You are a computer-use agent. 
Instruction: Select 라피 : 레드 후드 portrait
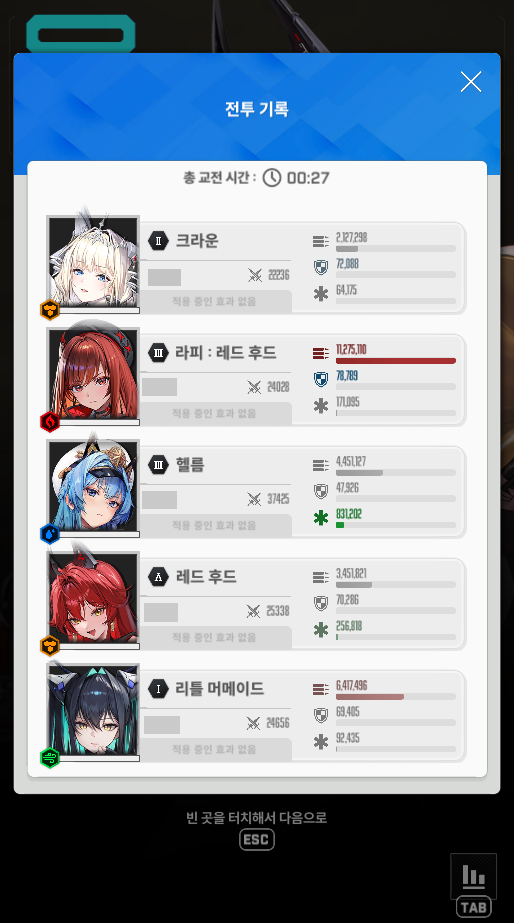94,374
